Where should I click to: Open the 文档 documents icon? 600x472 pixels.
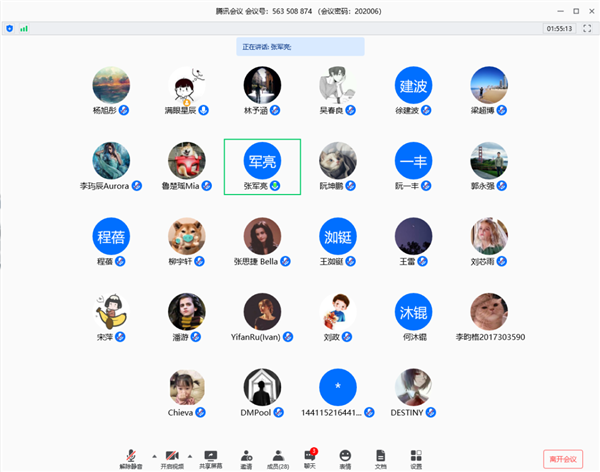[x=380, y=457]
